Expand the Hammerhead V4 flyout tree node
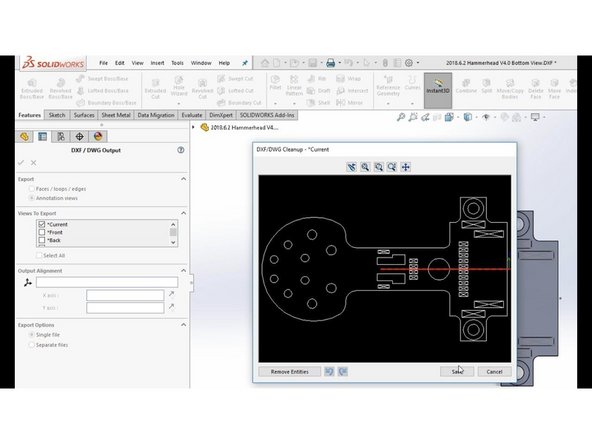This screenshot has width=592, height=444. 194,128
